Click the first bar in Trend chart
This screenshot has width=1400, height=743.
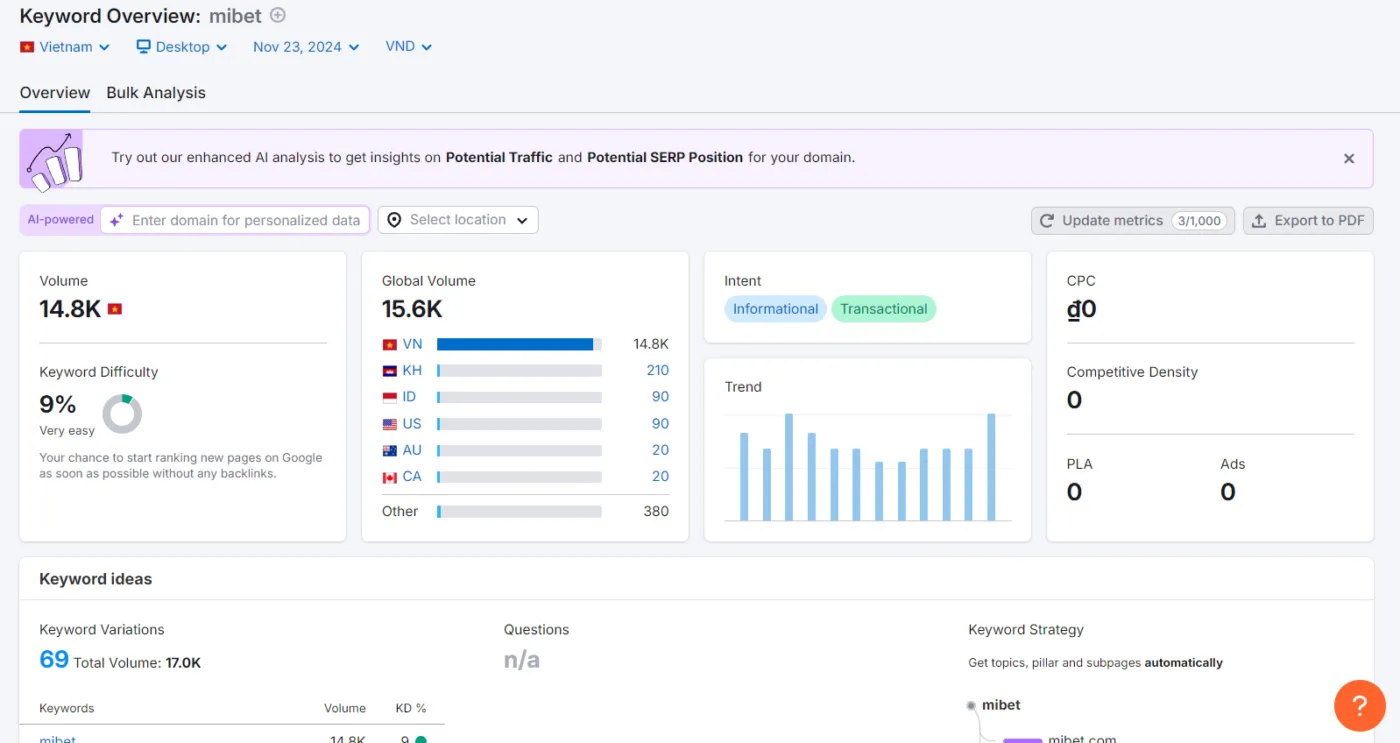point(744,476)
